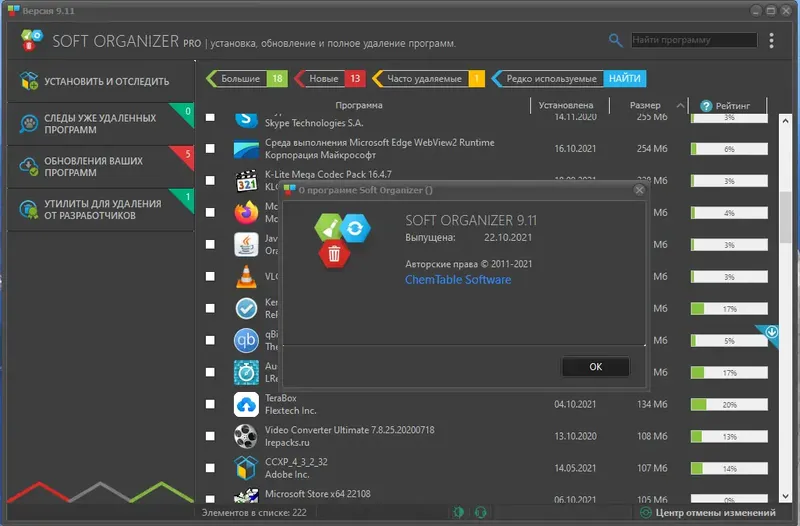This screenshot has height=526, width=800.
Task: Open the ChemTable Software link
Action: coord(458,280)
